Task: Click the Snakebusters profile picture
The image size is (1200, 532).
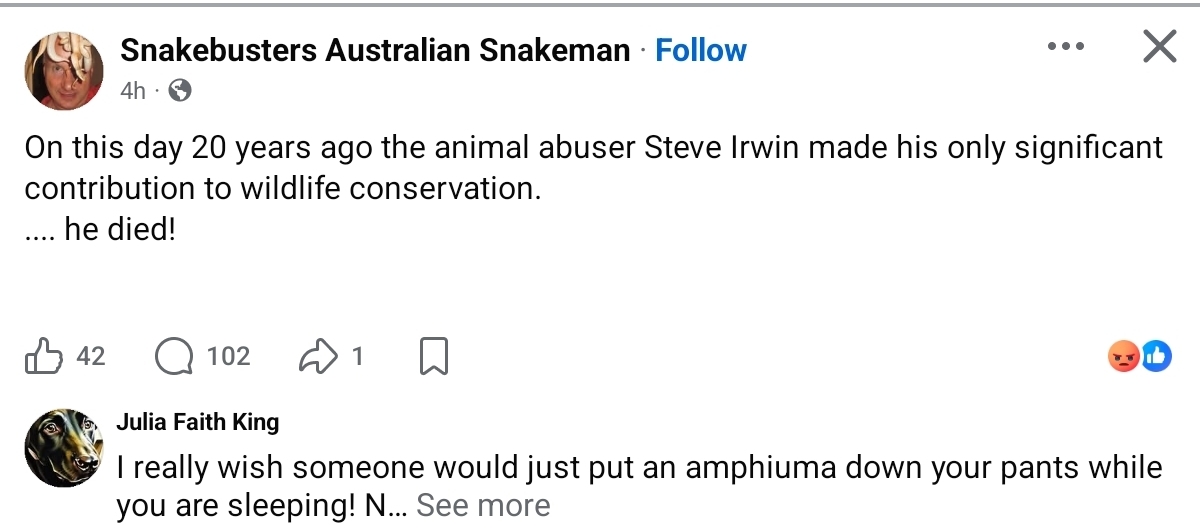Action: tap(64, 69)
